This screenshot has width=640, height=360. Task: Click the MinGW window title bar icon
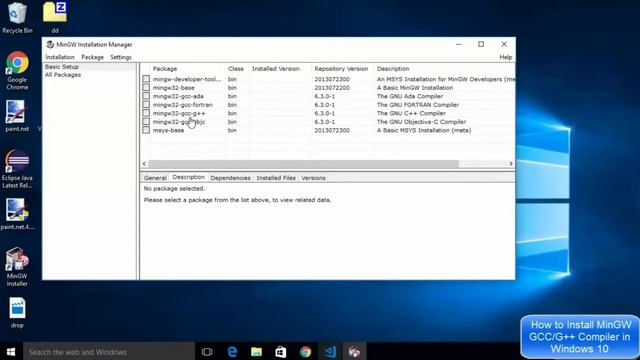pyautogui.click(x=50, y=44)
